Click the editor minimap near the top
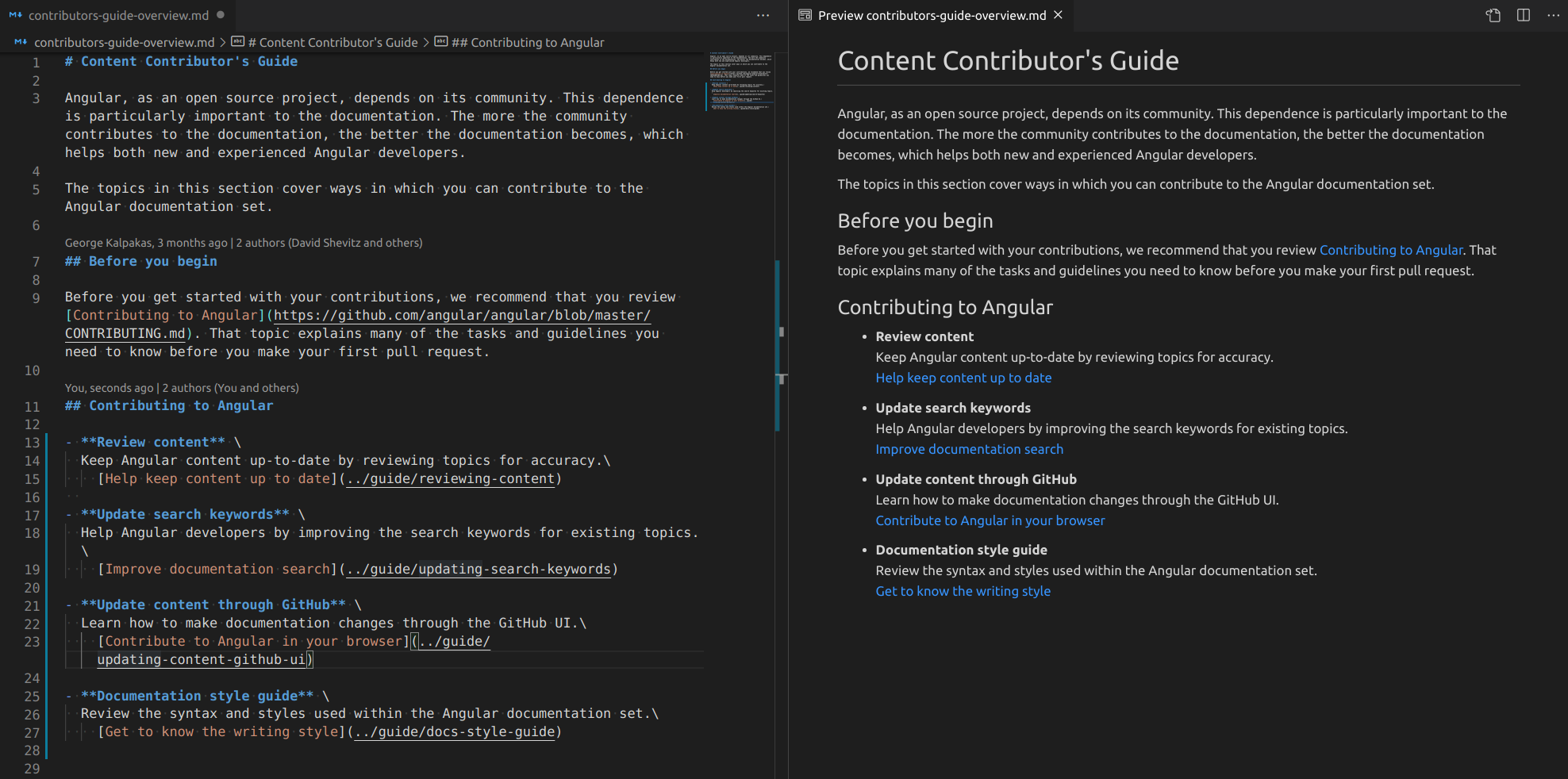Image resolution: width=1568 pixels, height=779 pixels. tap(742, 79)
